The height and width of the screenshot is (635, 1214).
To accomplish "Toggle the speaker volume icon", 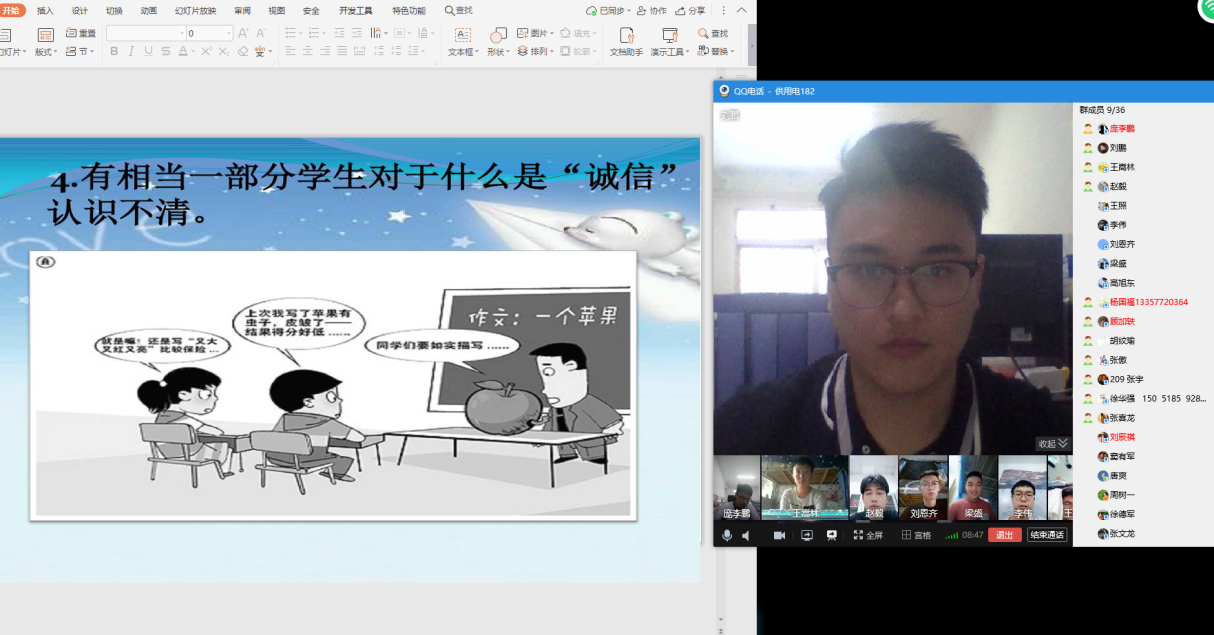I will pyautogui.click(x=746, y=535).
